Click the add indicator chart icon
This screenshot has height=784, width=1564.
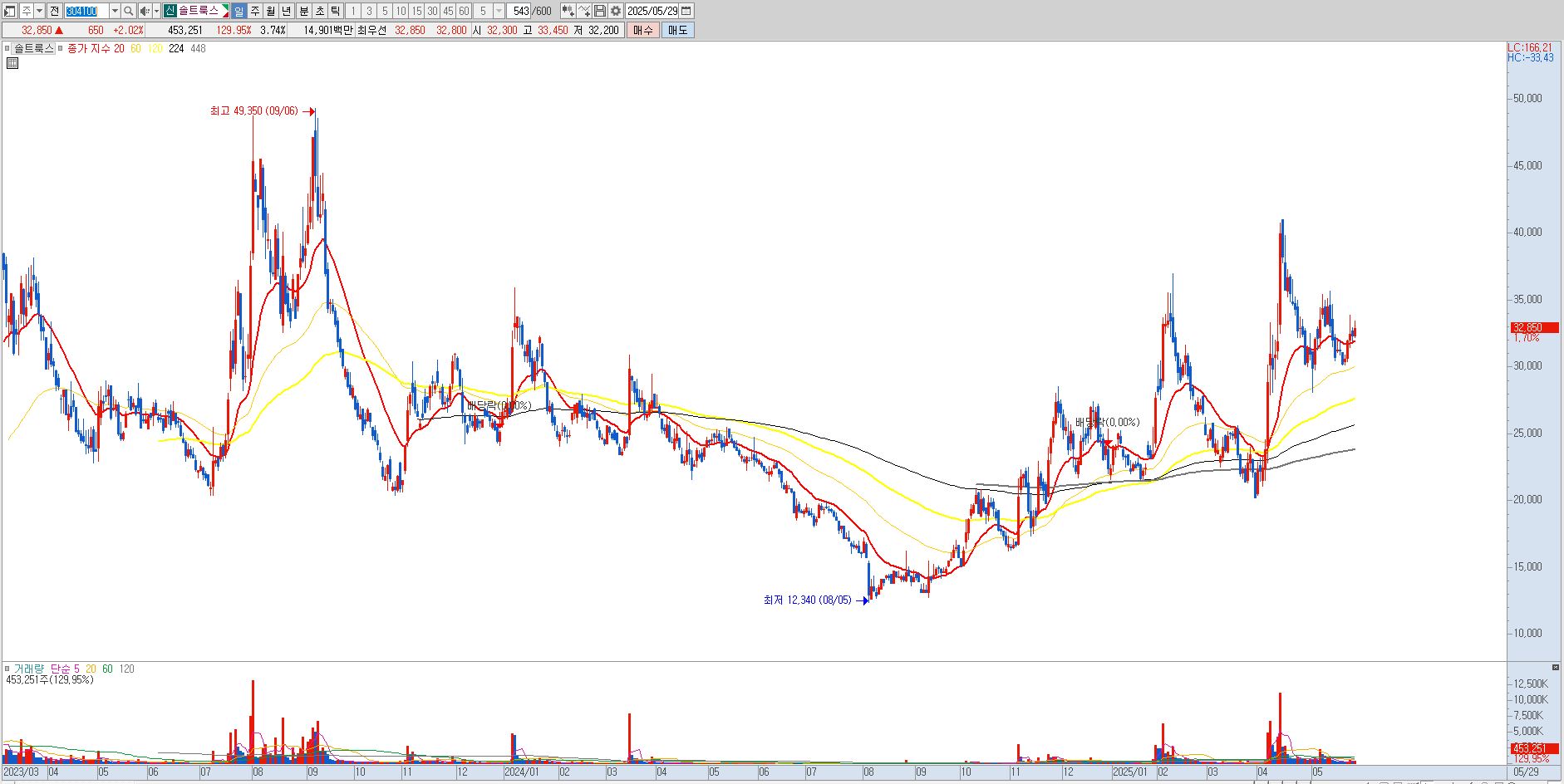(x=568, y=11)
